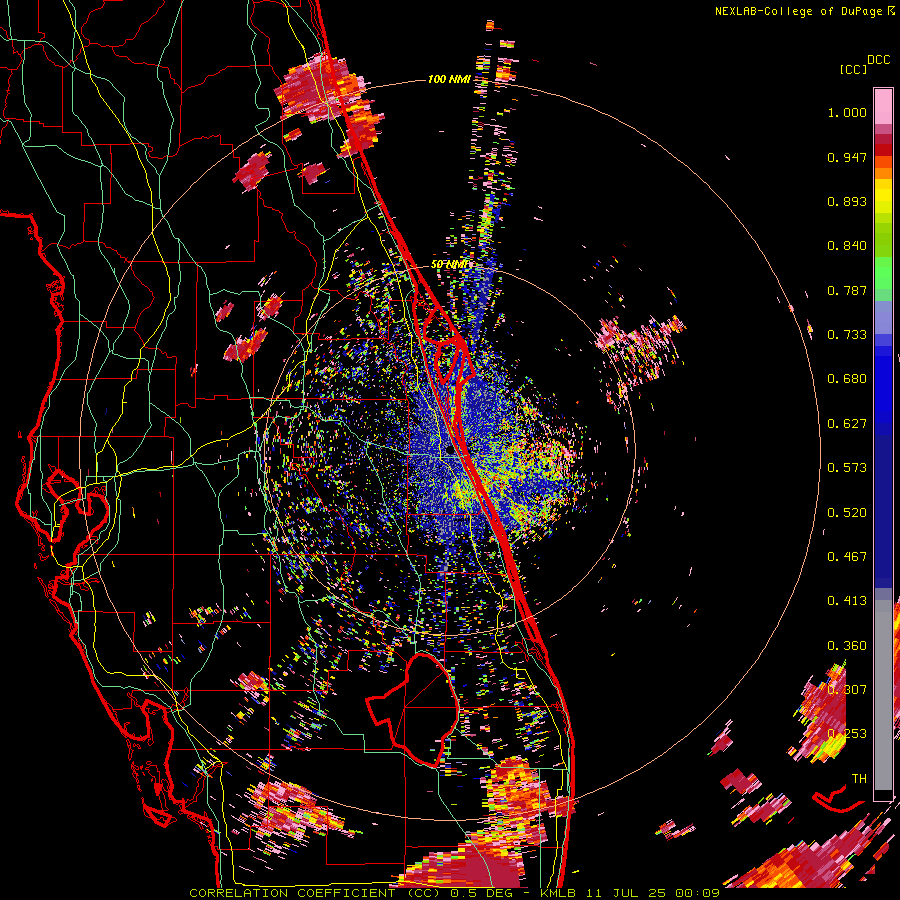Viewport: 900px width, 900px height.
Task: Click the 0.627 scale value
Action: pos(847,424)
